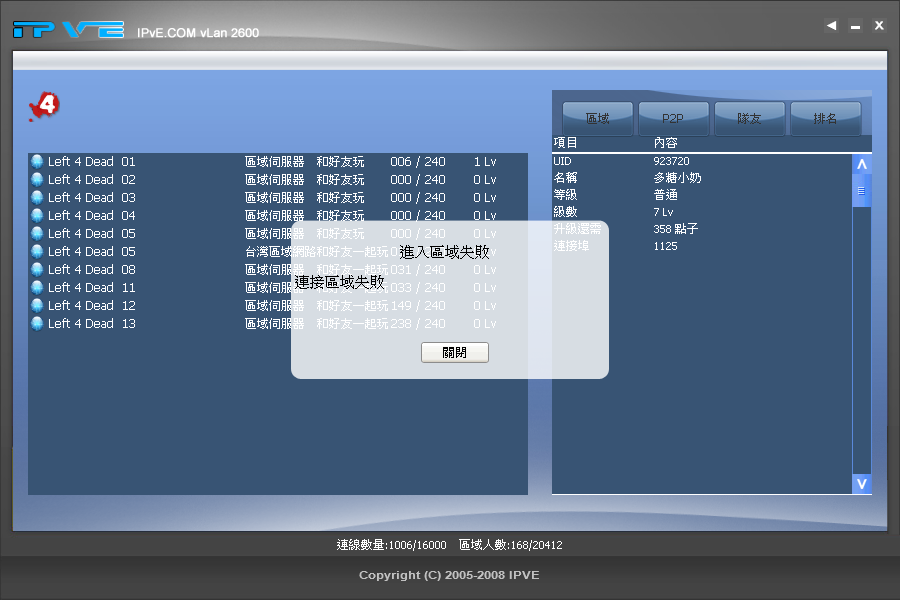
Task: Click the scrollbar down arrow on the right panel
Action: pos(861,483)
